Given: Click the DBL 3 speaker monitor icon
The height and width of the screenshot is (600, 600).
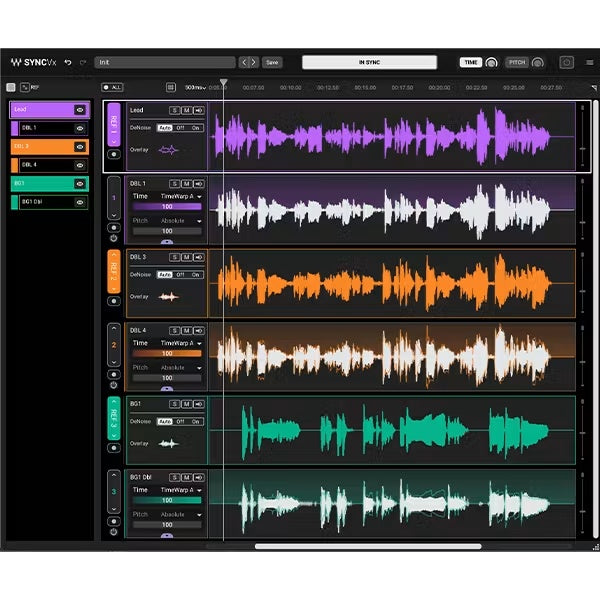Looking at the screenshot, I should point(199,258).
